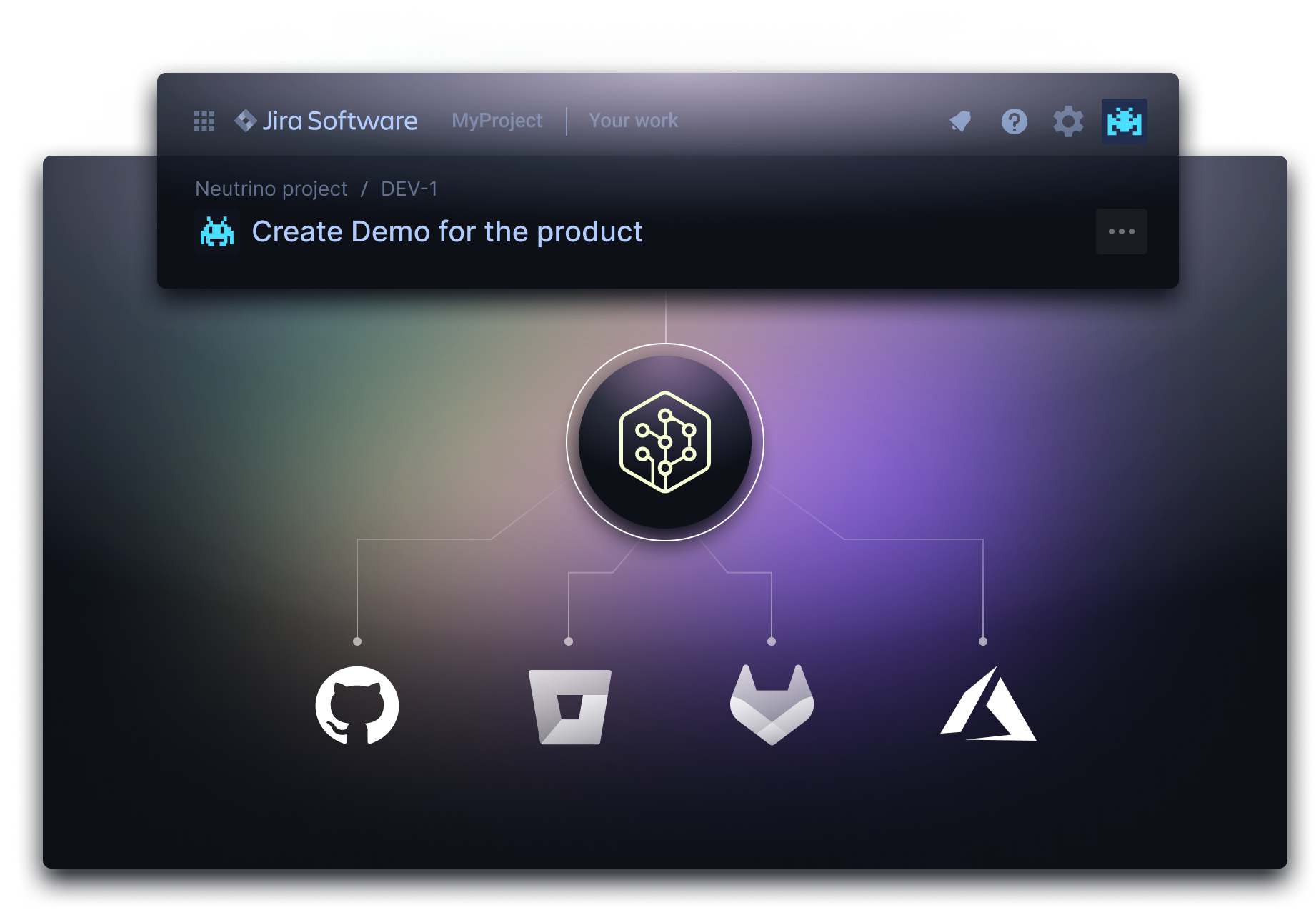Select the Azure logo
This screenshot has height=910, width=1316.
(x=988, y=704)
